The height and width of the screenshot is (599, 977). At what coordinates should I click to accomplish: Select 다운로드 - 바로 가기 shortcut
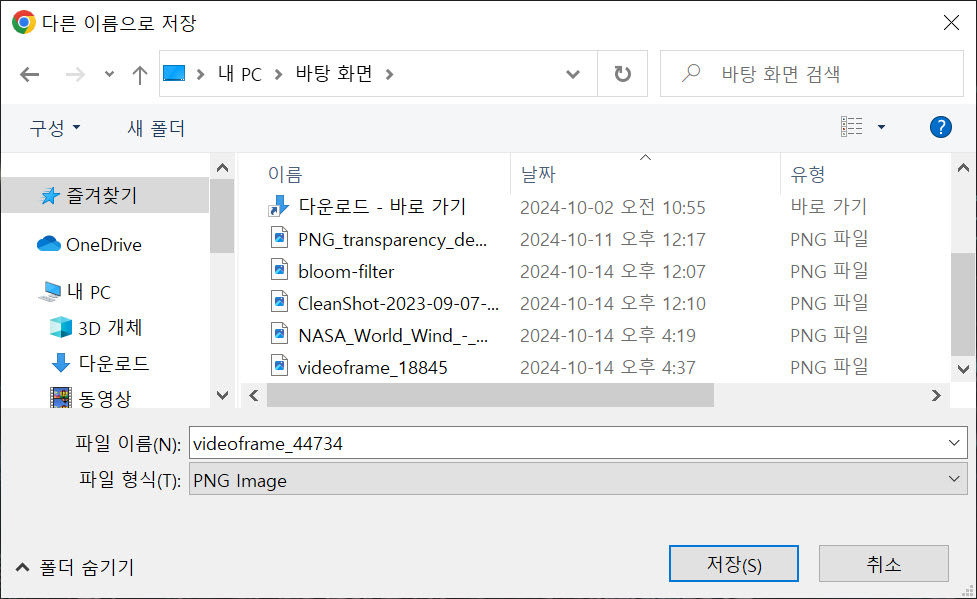pos(382,206)
